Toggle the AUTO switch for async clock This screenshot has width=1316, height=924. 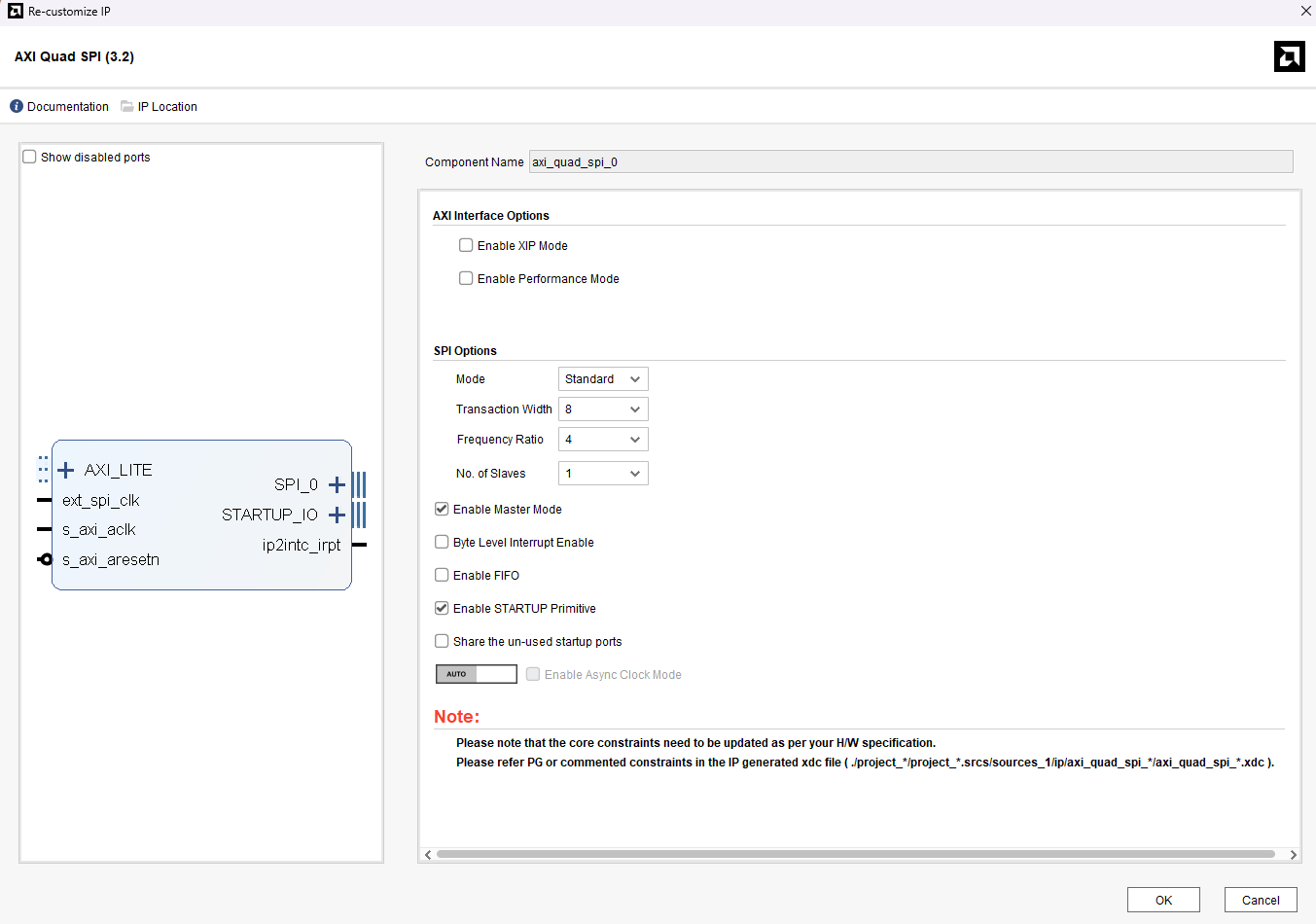click(x=476, y=674)
